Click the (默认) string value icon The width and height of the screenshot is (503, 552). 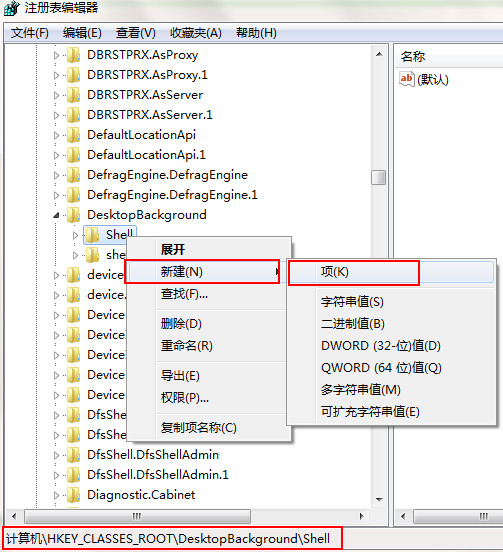[x=407, y=79]
